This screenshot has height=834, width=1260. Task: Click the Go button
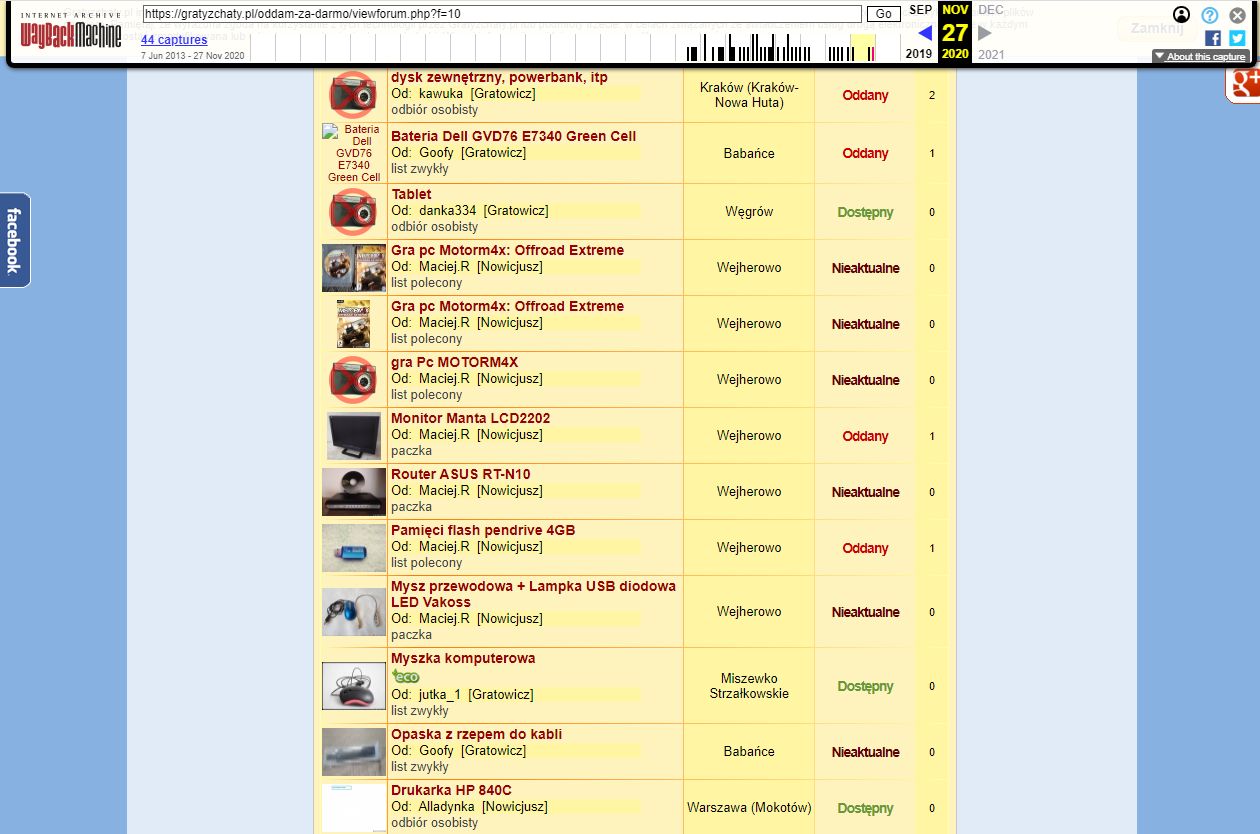pyautogui.click(x=883, y=14)
